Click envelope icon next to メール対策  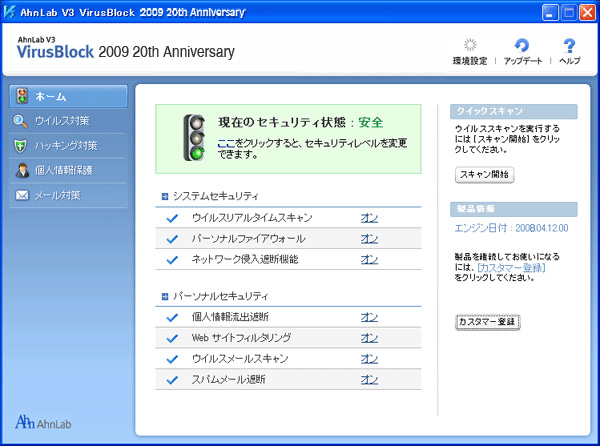[22, 195]
